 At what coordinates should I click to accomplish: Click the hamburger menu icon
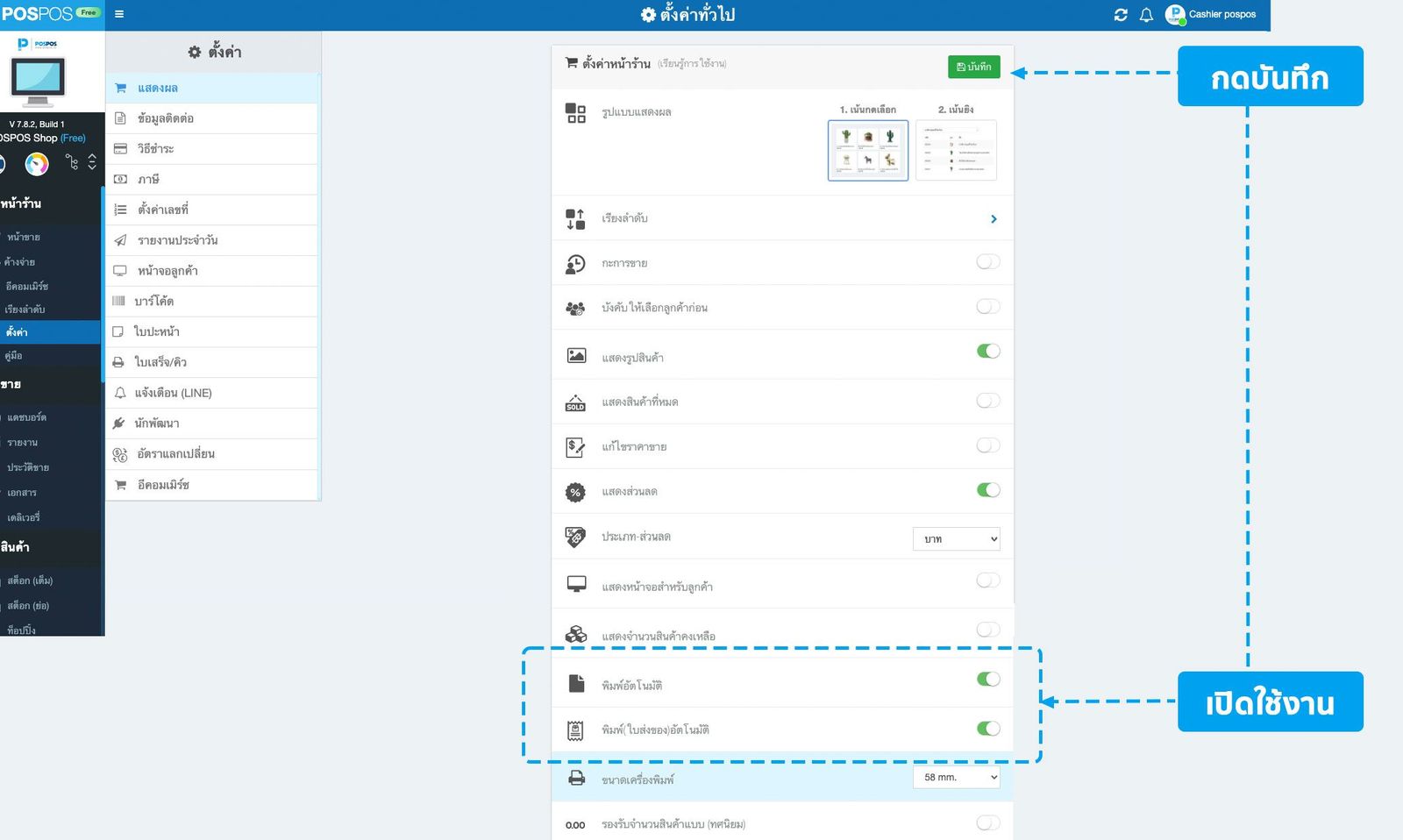119,14
